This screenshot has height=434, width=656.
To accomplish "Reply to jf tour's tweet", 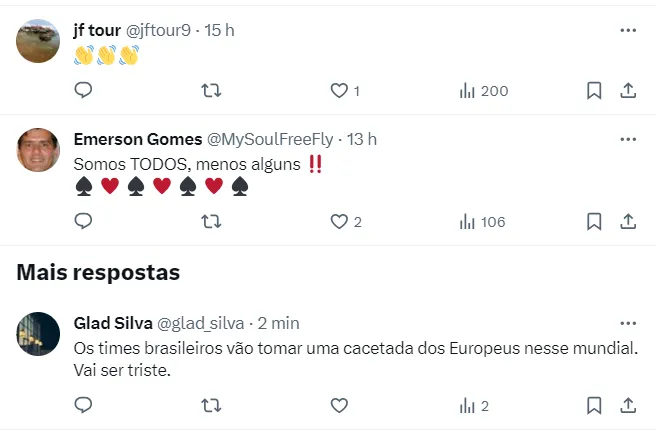I will point(84,91).
